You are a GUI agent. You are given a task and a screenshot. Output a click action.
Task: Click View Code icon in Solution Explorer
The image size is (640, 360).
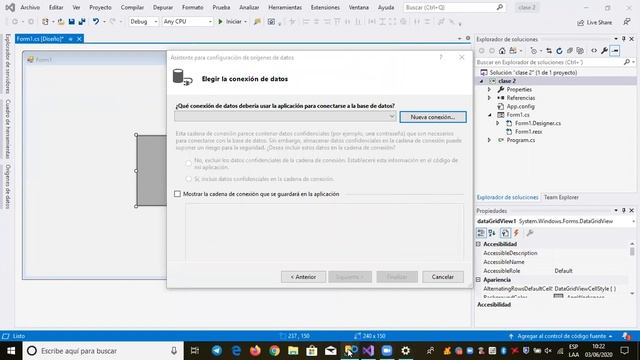[594, 51]
